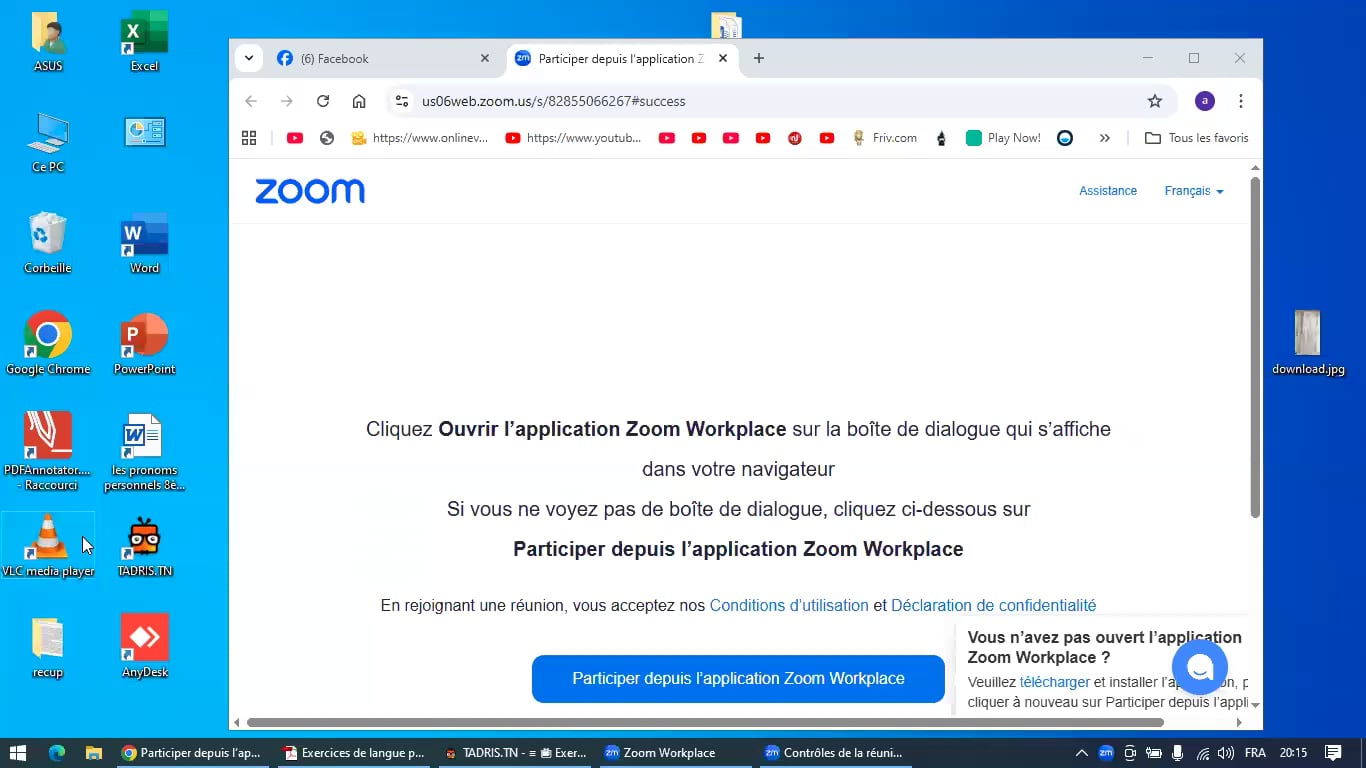Switch to Contrôles de la réunion taskbar window
The height and width of the screenshot is (768, 1366).
click(834, 753)
